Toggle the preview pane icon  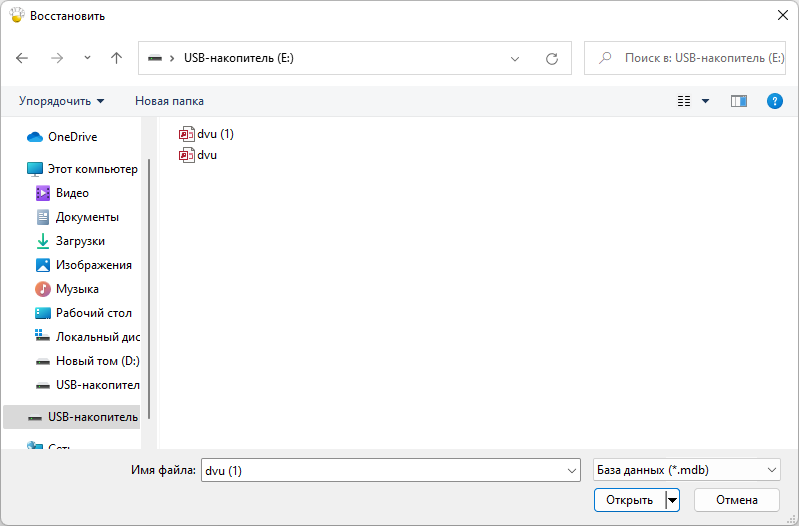(739, 101)
